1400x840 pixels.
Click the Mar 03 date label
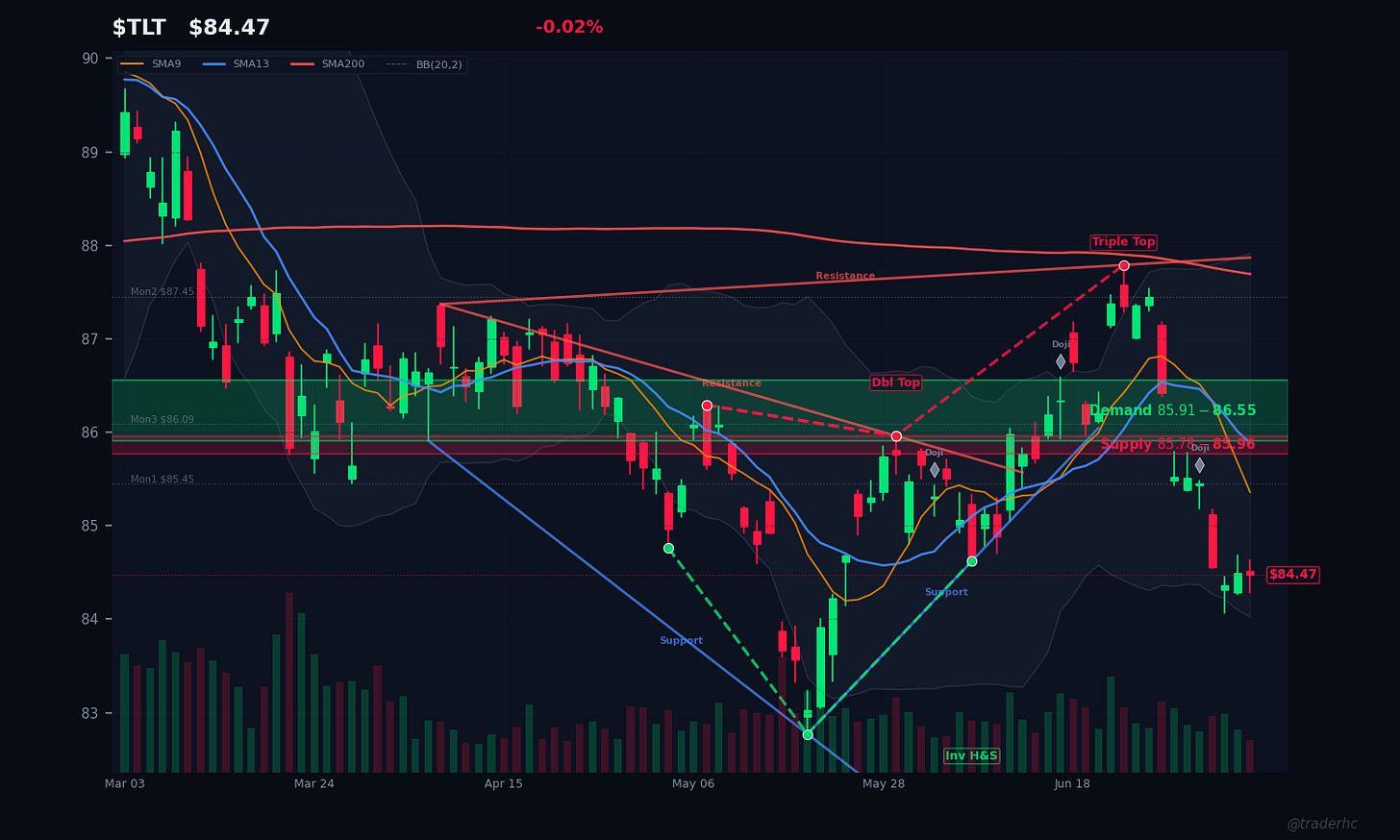click(125, 784)
